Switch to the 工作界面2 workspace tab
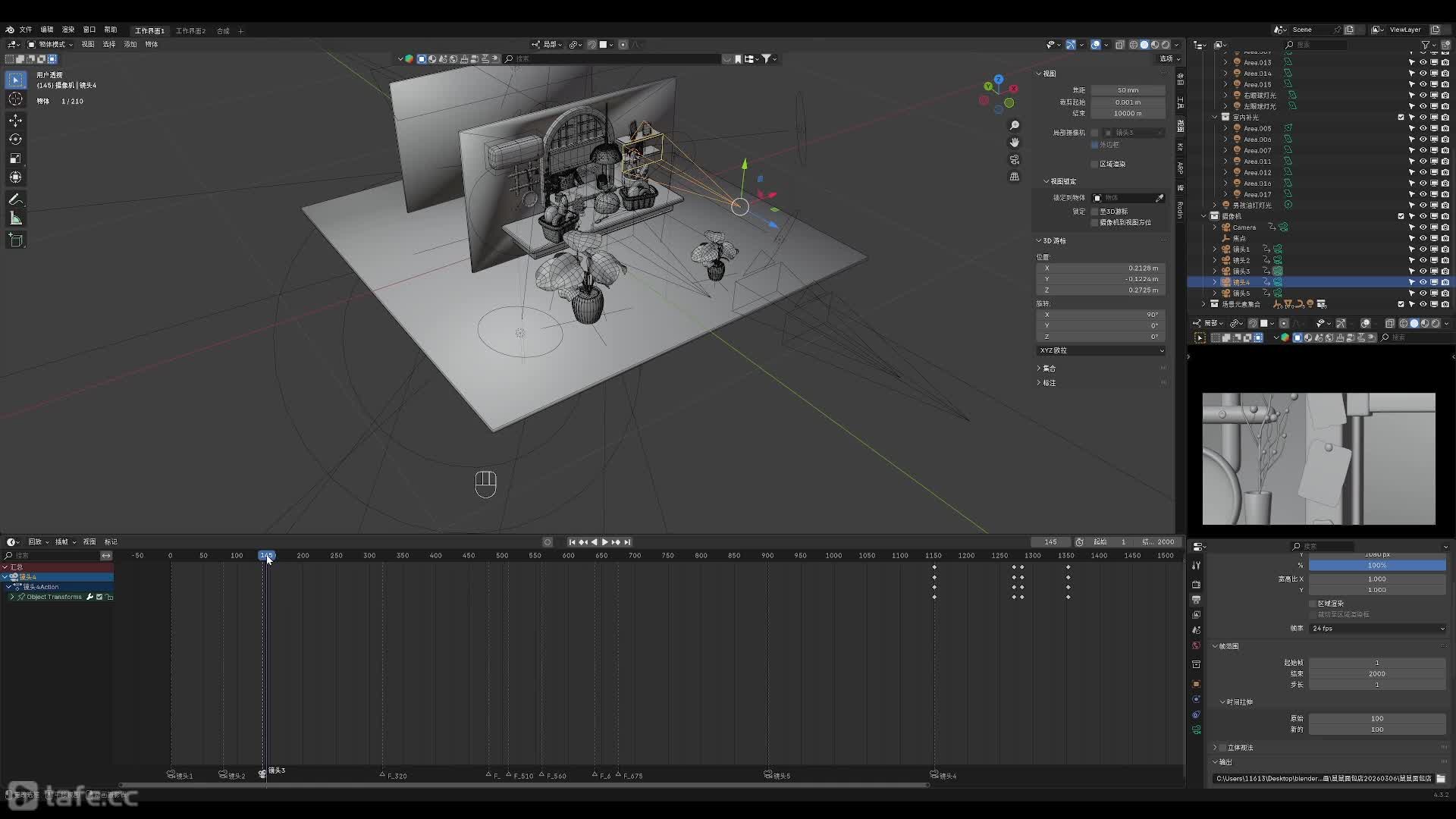1456x819 pixels. pyautogui.click(x=190, y=31)
